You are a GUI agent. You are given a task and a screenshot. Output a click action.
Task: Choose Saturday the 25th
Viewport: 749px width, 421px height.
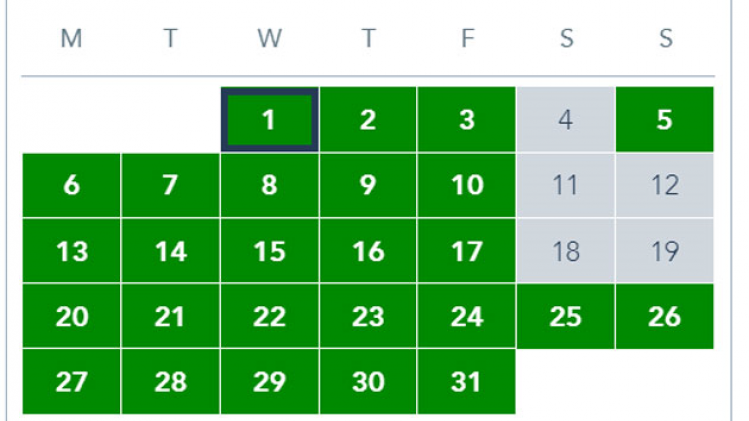566,317
